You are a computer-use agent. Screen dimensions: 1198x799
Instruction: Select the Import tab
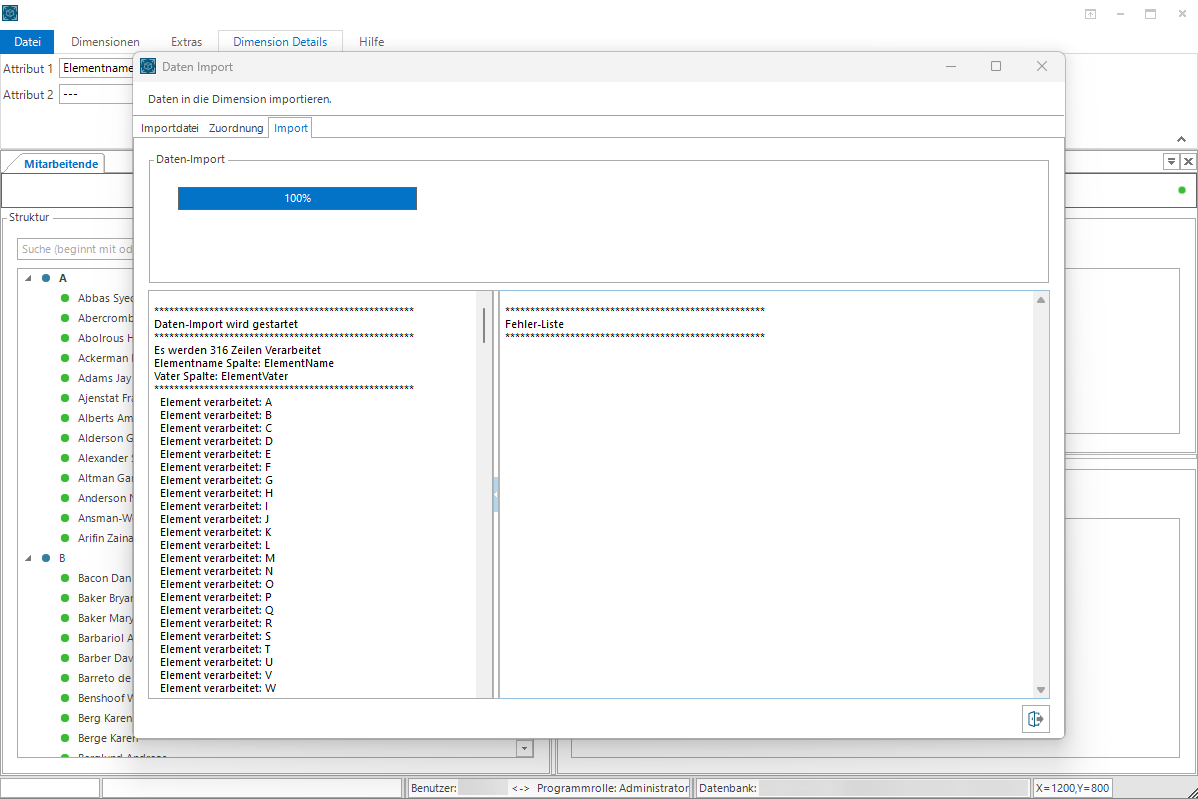coord(291,128)
